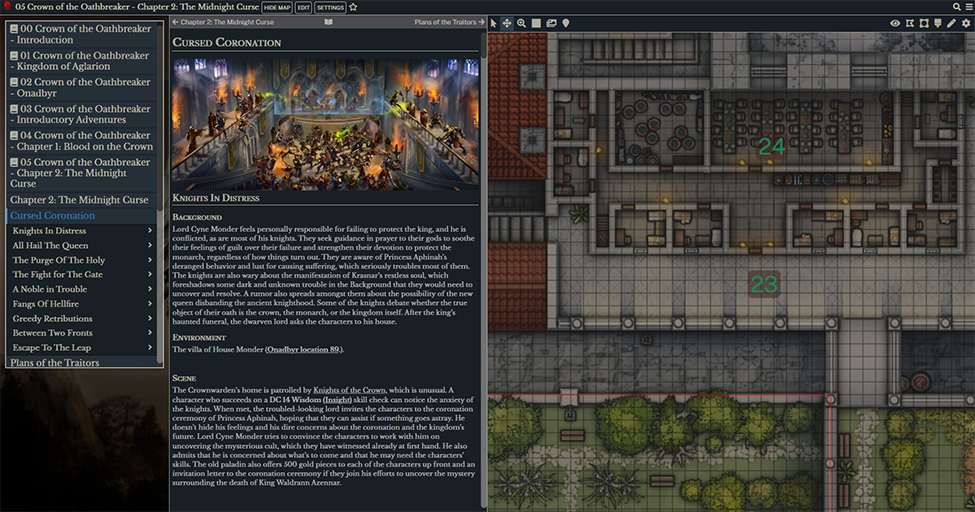Screen dimensions: 975x512
Task: Select the pointer arrow map tool
Action: (494, 23)
